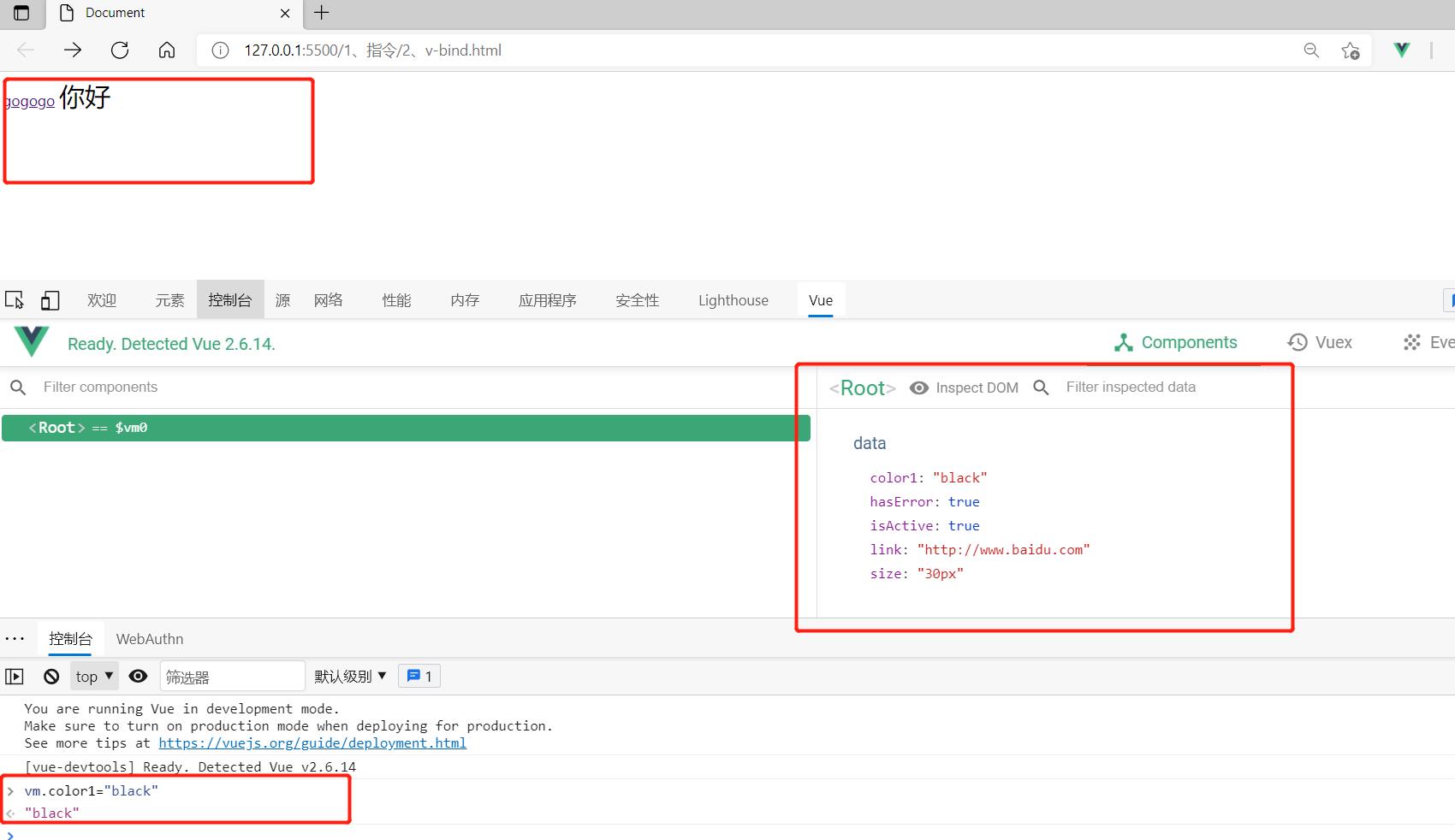
Task: Add page to favorites star icon
Action: (1351, 50)
